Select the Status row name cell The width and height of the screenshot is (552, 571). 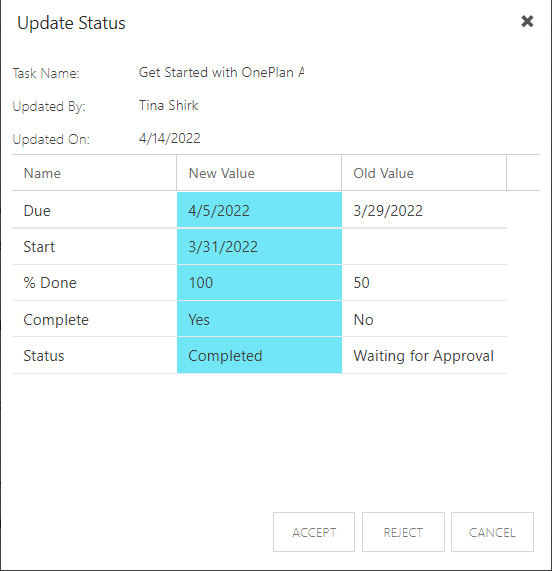[94, 355]
